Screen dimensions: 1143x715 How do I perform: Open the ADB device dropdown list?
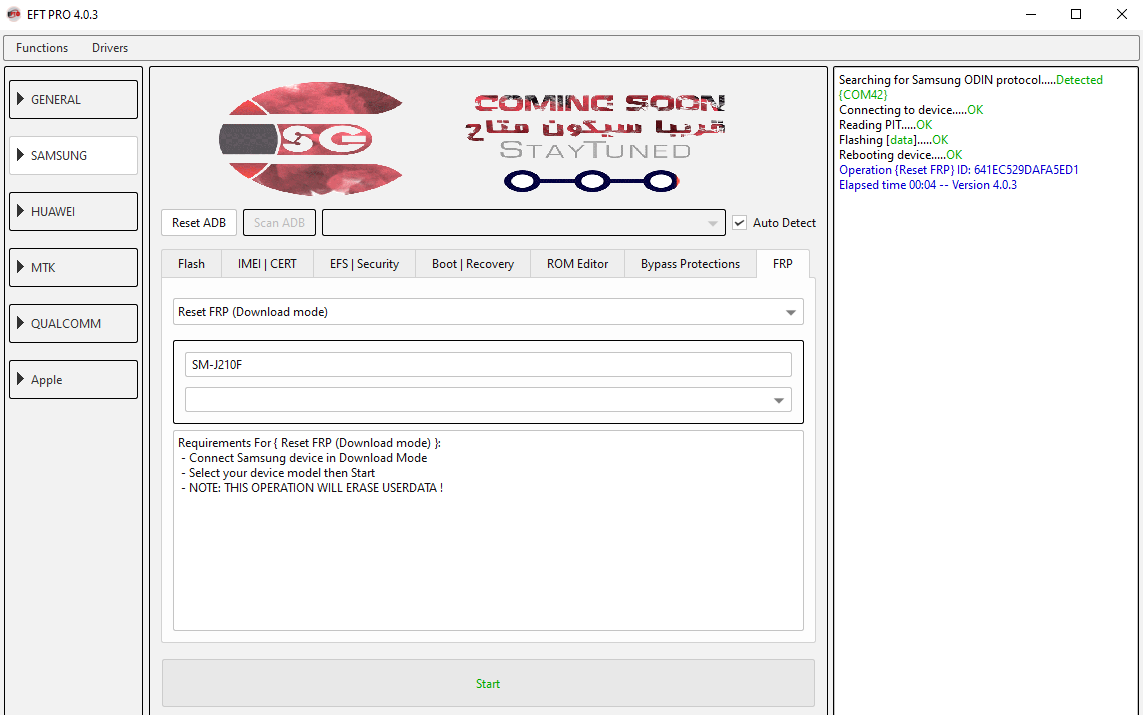pos(523,223)
